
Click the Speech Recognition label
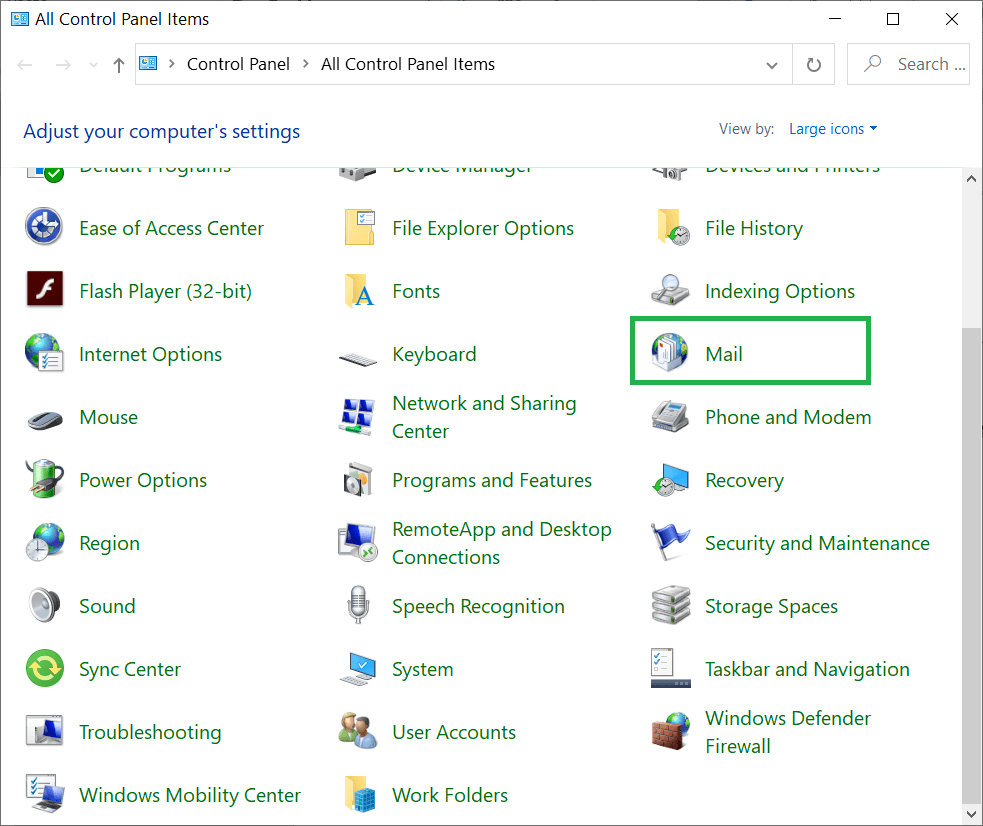tap(478, 607)
